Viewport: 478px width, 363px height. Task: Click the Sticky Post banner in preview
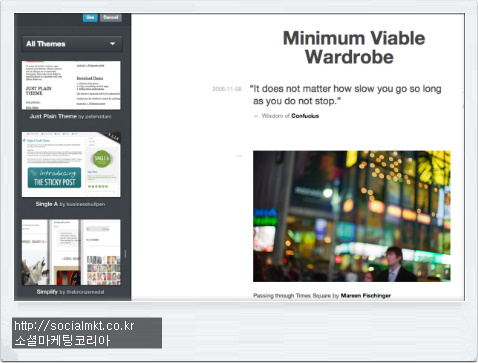(x=54, y=178)
